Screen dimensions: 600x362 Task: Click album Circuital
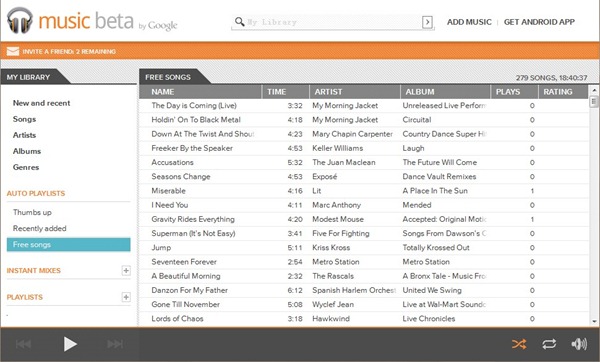(x=417, y=120)
